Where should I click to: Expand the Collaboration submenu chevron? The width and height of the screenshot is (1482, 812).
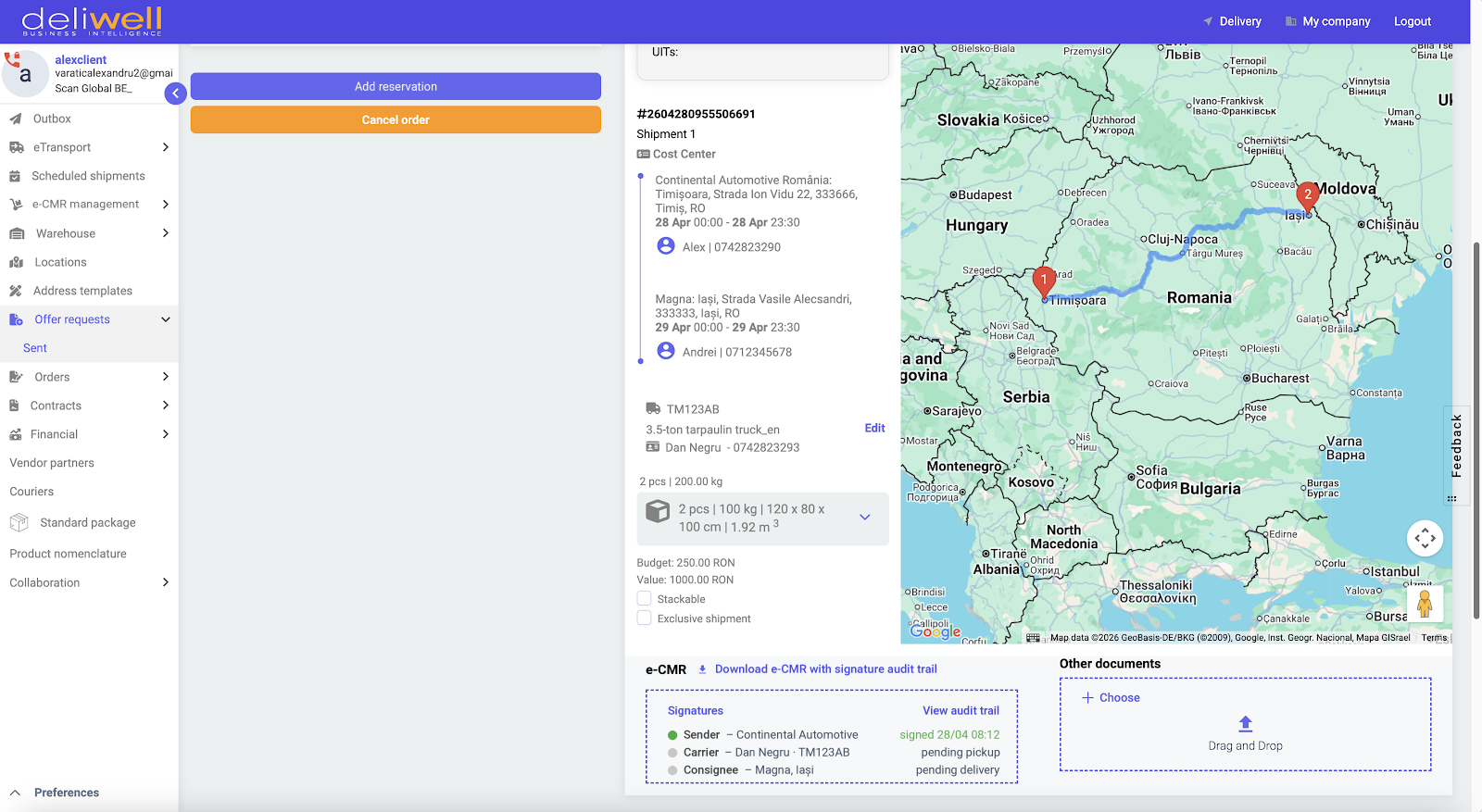[166, 582]
